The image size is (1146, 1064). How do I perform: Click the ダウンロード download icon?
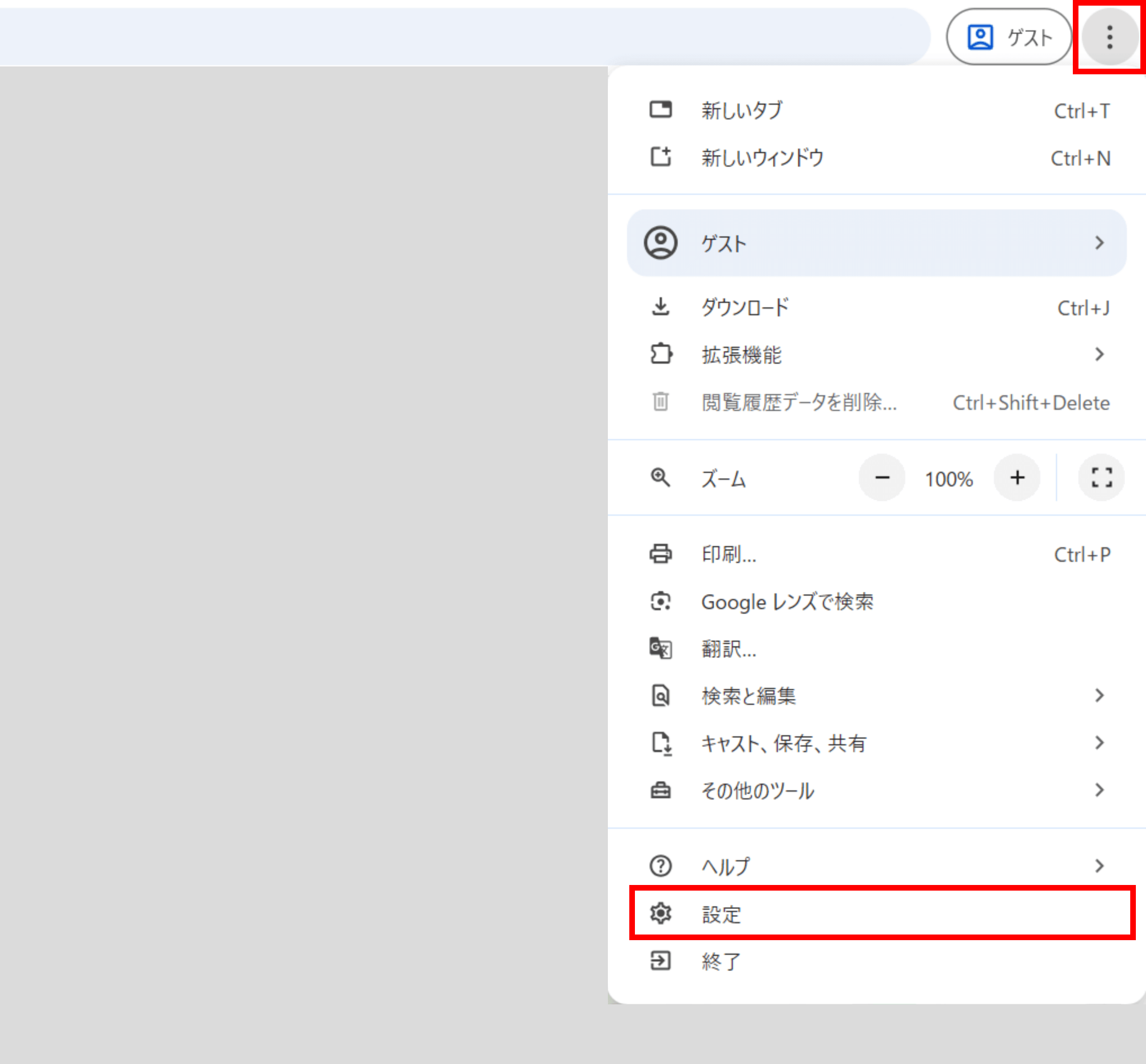(x=660, y=307)
